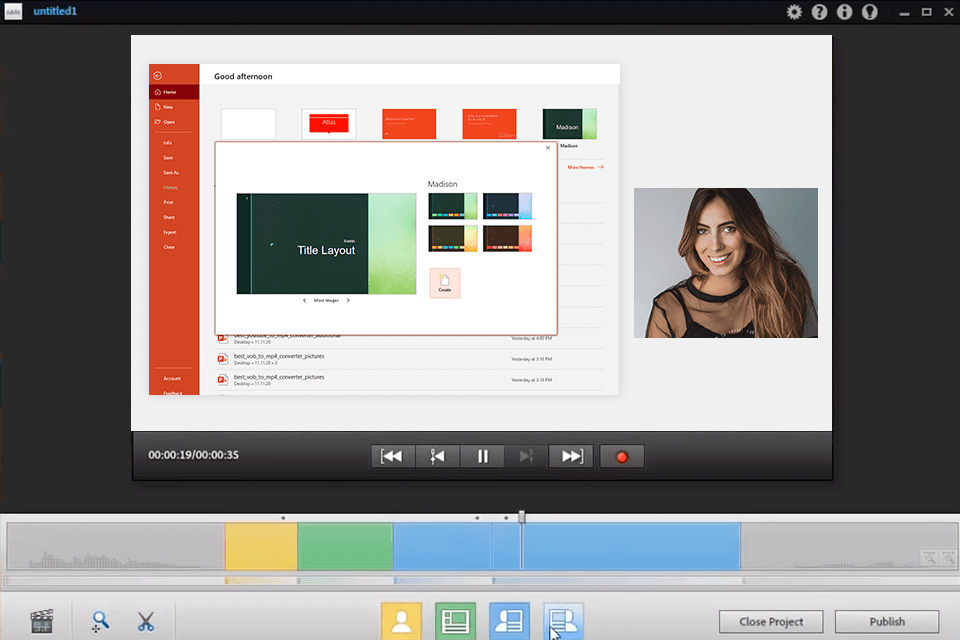Click the untitled1 project title
This screenshot has height=640, width=960.
point(55,11)
